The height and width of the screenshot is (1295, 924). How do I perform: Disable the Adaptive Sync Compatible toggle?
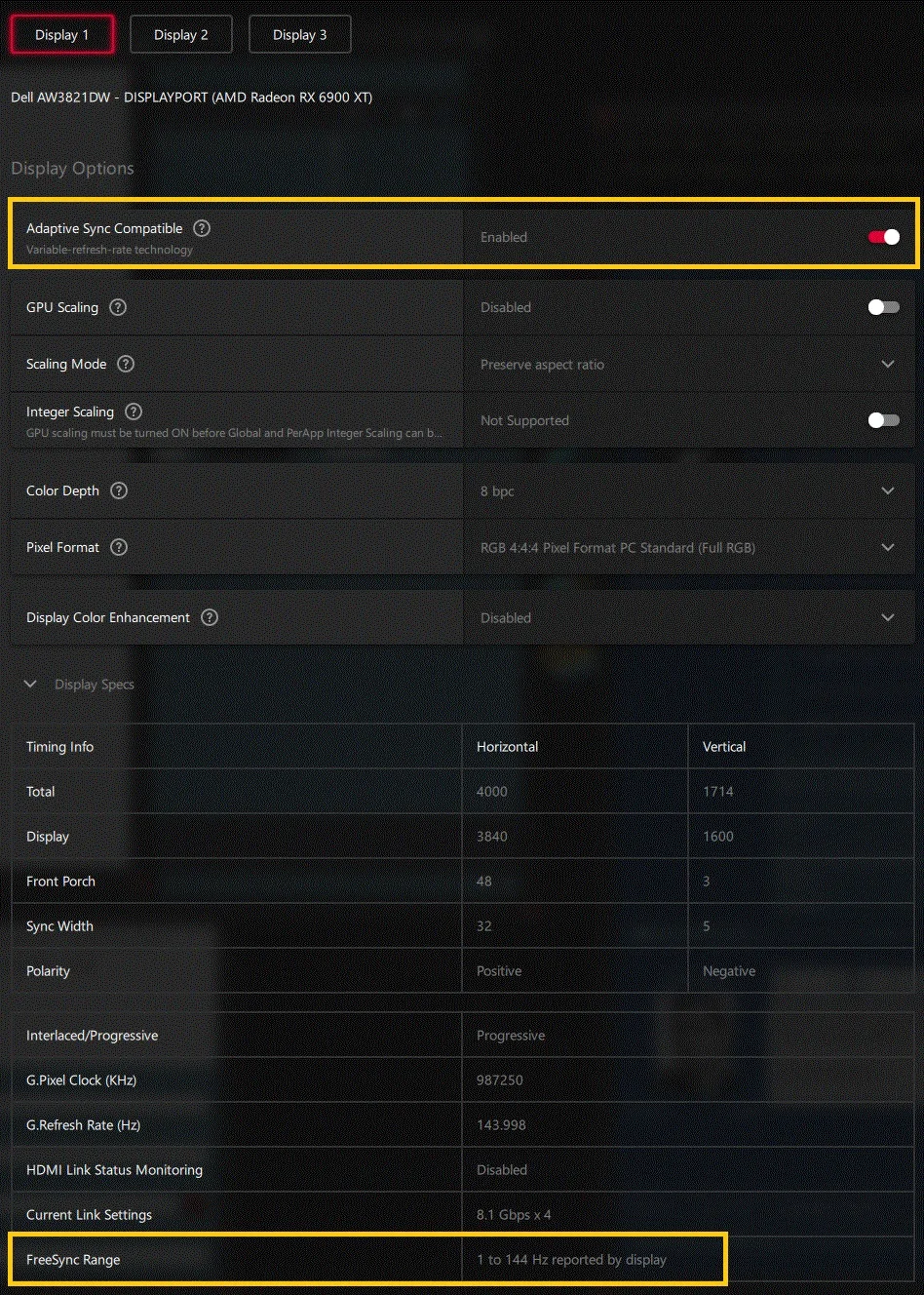(x=884, y=237)
